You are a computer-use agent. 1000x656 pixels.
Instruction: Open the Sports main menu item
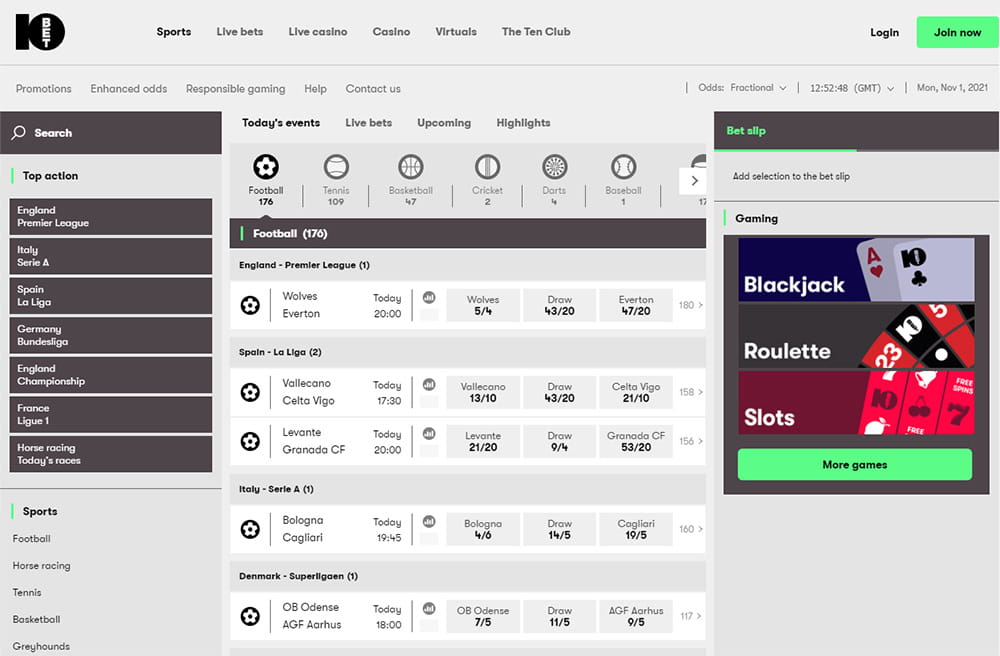[x=173, y=32]
